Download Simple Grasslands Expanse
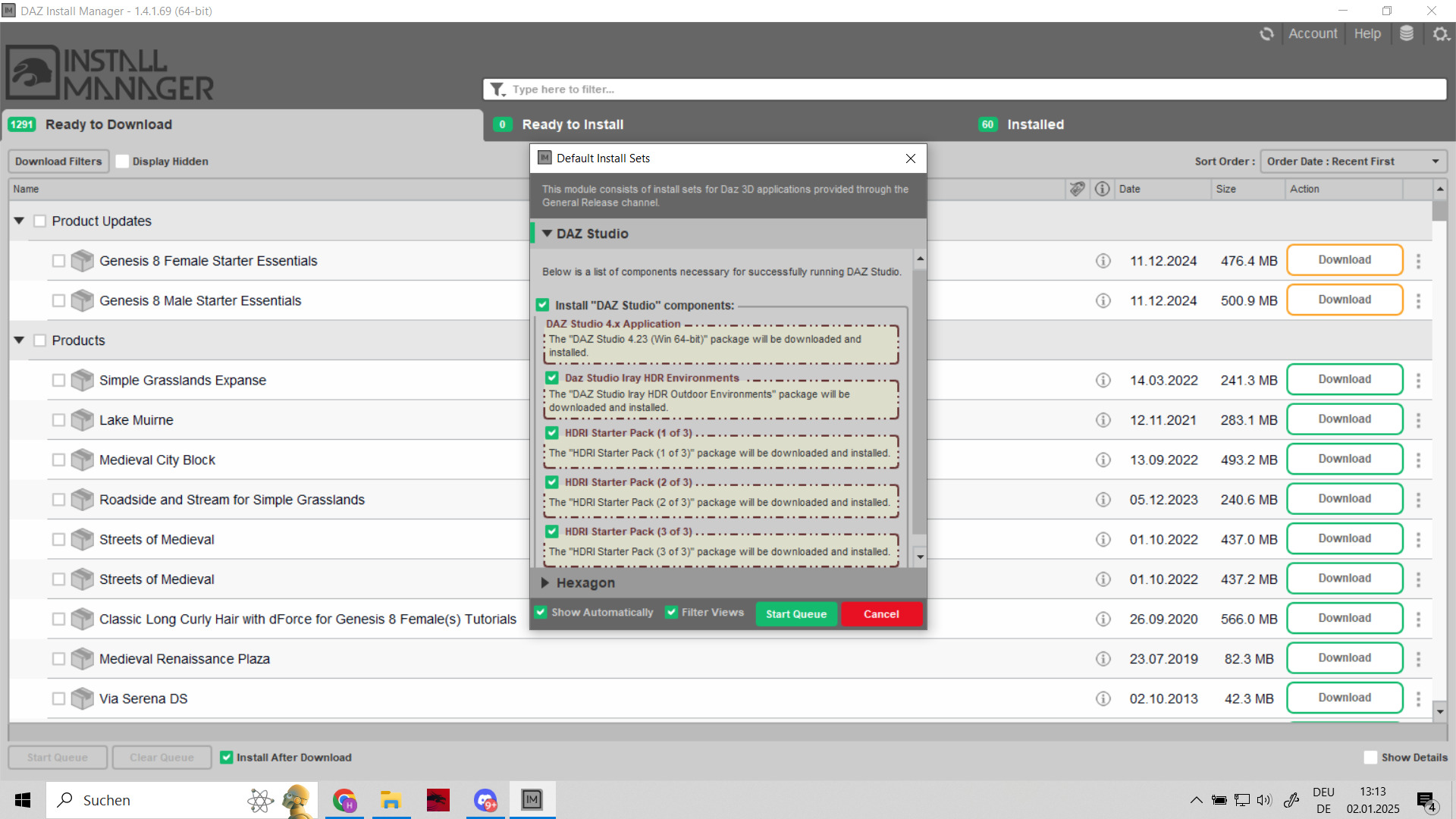Image resolution: width=1456 pixels, height=819 pixels. coord(1345,379)
